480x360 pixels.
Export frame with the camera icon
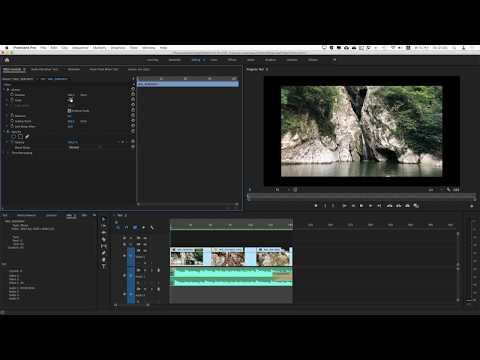(407, 206)
